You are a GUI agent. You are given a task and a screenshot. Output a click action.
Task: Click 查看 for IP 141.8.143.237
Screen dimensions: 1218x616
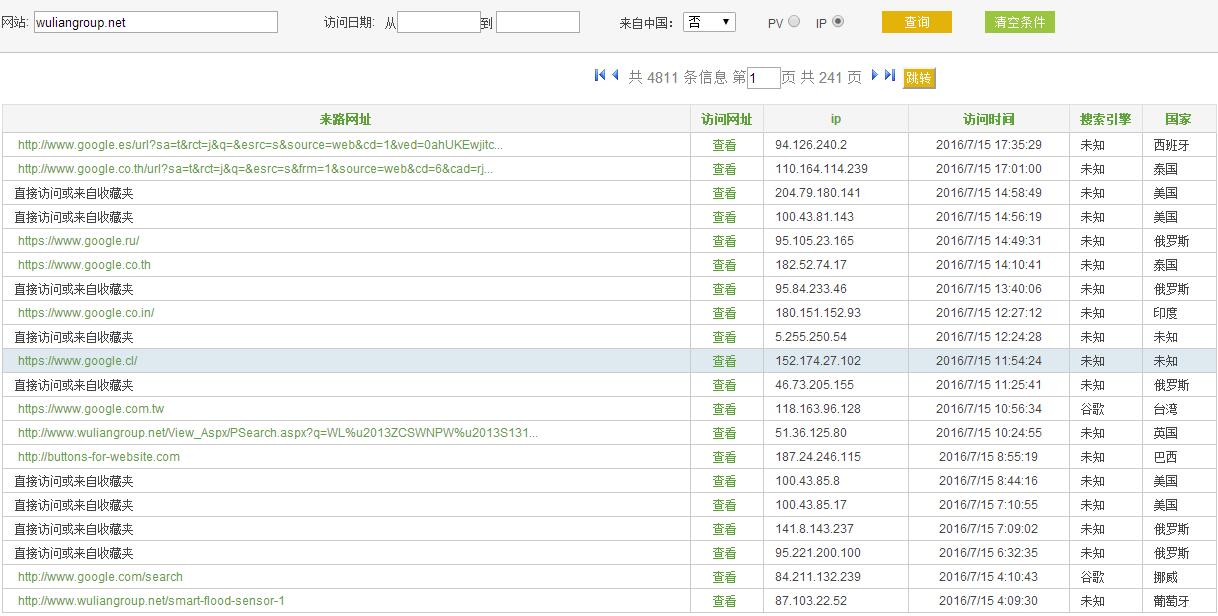(724, 529)
